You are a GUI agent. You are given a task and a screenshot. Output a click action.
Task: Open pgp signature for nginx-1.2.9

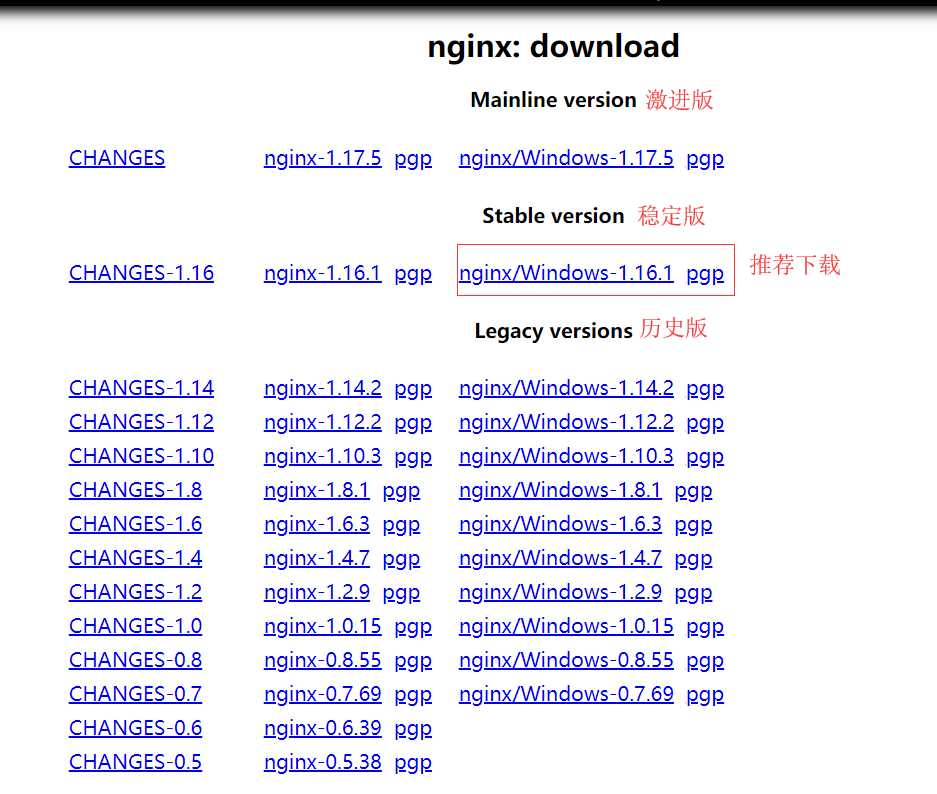[401, 594]
